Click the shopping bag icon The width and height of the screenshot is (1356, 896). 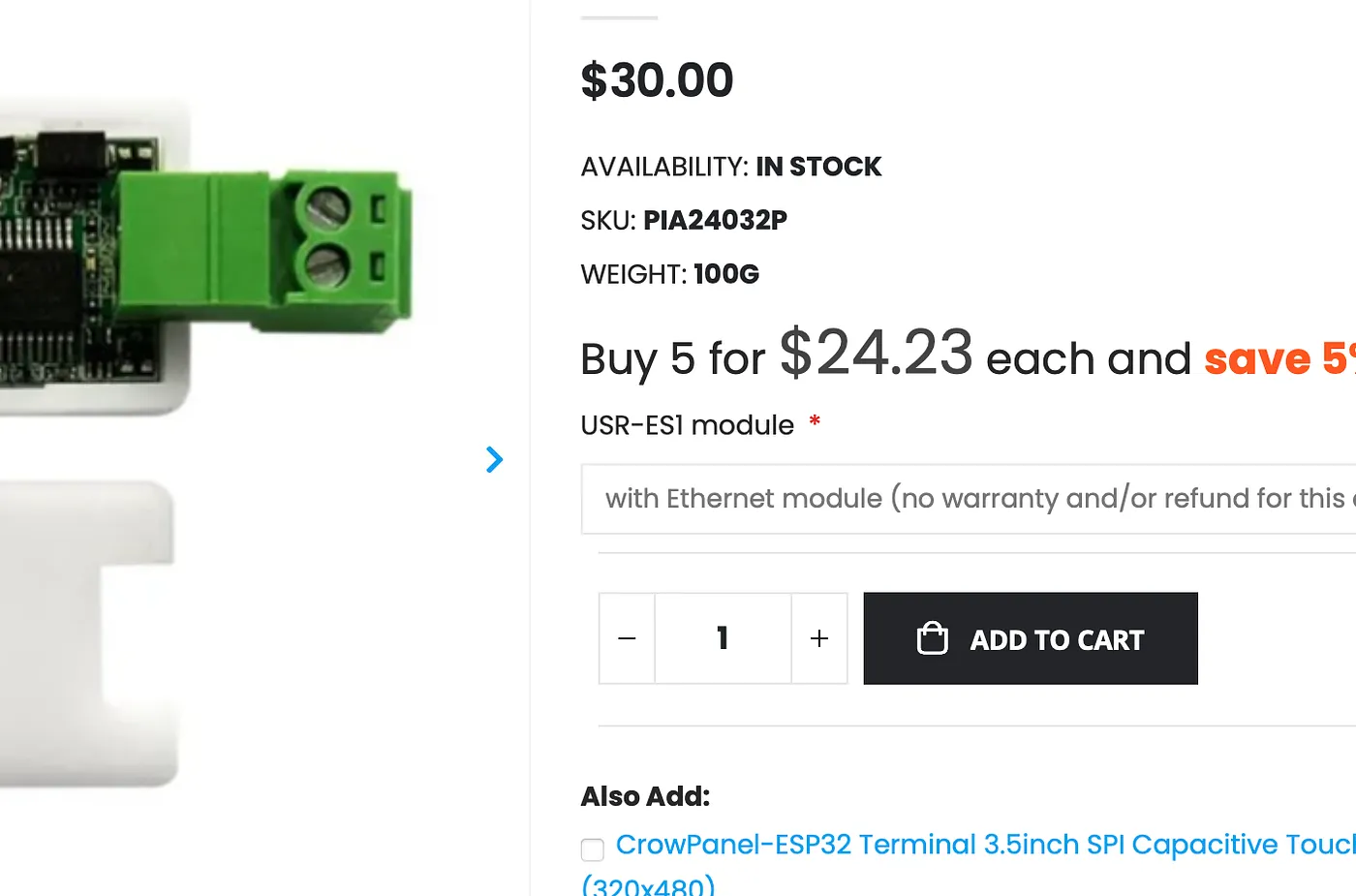click(x=932, y=638)
